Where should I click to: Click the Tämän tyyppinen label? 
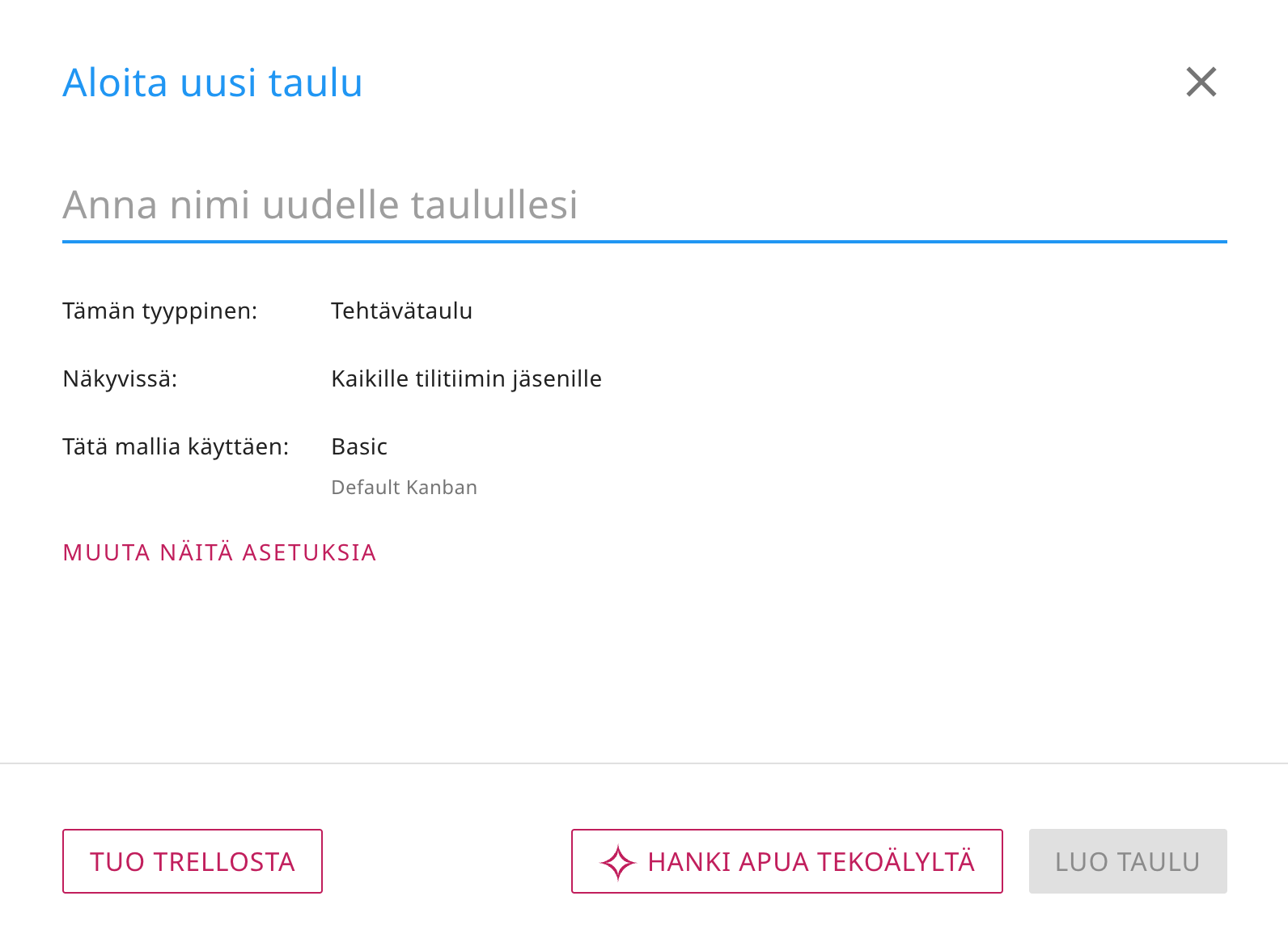(x=159, y=311)
